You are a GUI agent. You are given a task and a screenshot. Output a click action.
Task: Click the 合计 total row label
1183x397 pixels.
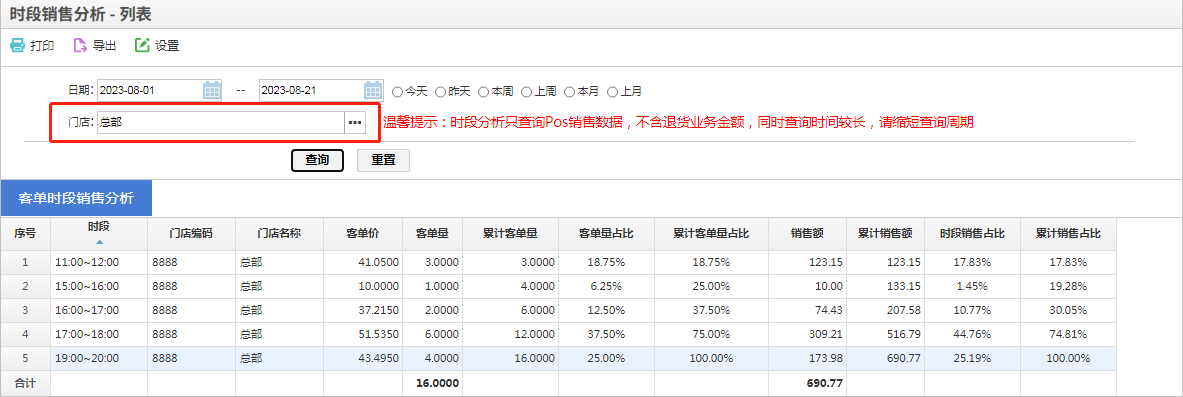point(26,383)
